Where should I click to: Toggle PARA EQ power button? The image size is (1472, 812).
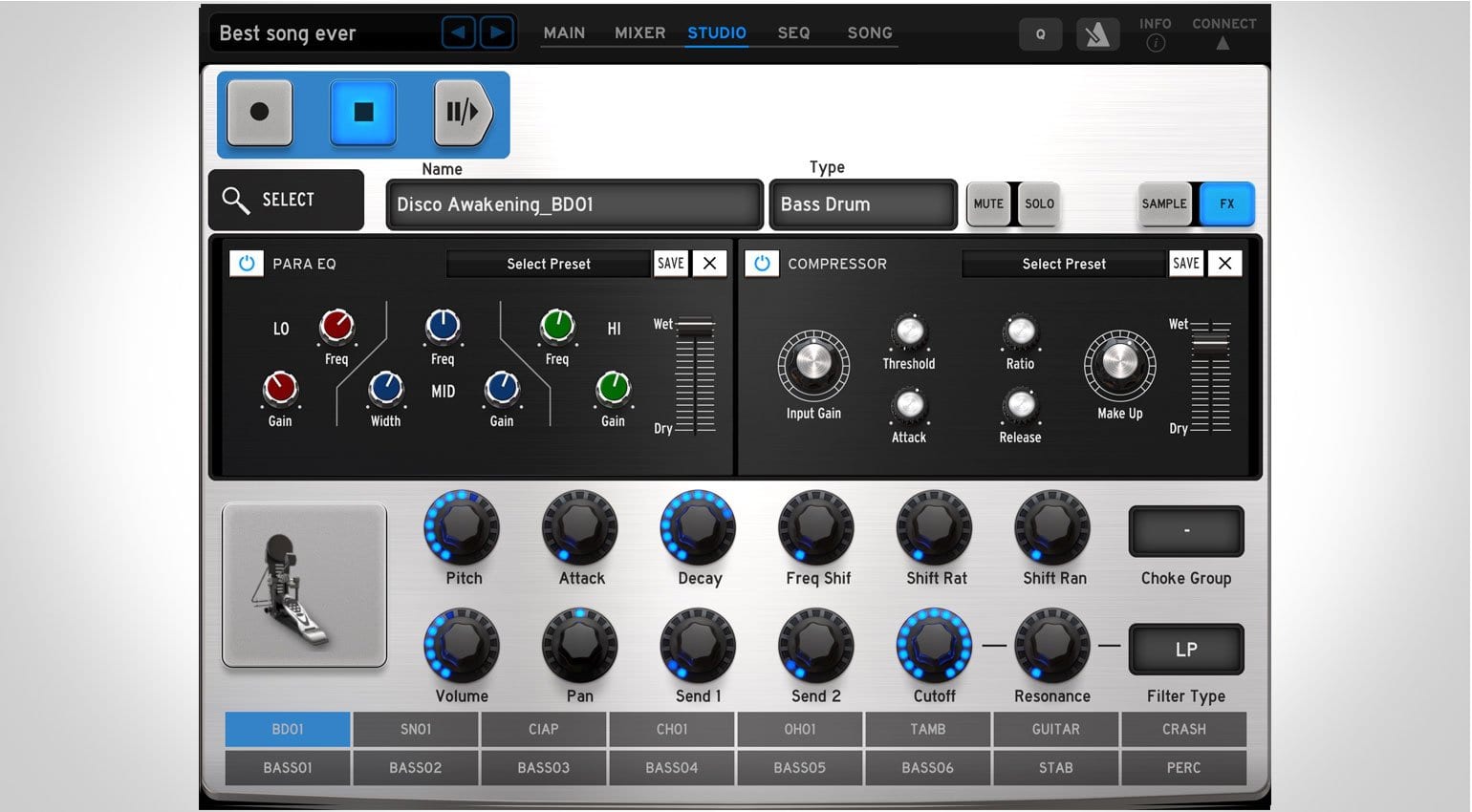pos(247,263)
